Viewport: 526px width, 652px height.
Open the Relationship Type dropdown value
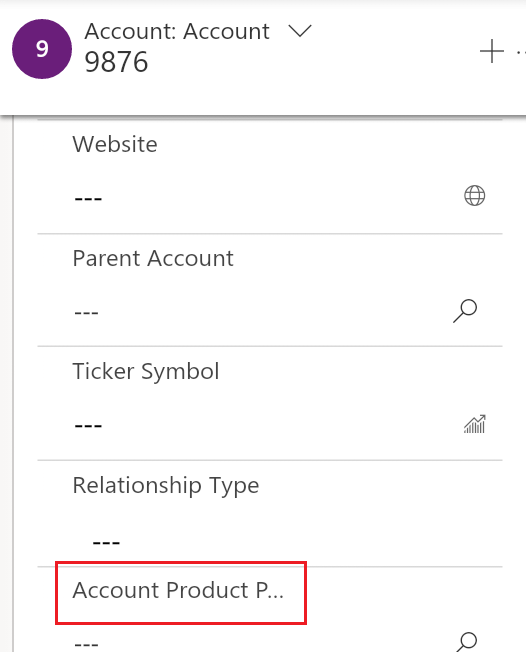(x=270, y=542)
